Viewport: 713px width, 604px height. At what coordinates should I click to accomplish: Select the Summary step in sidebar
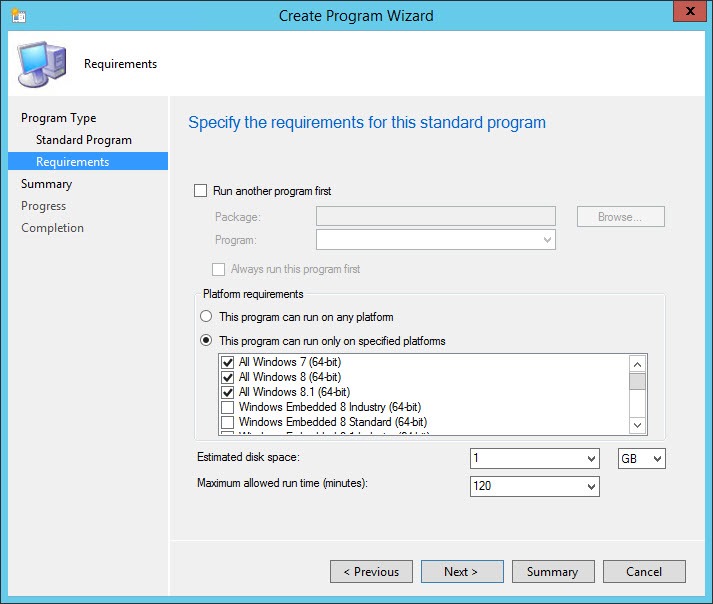47,184
